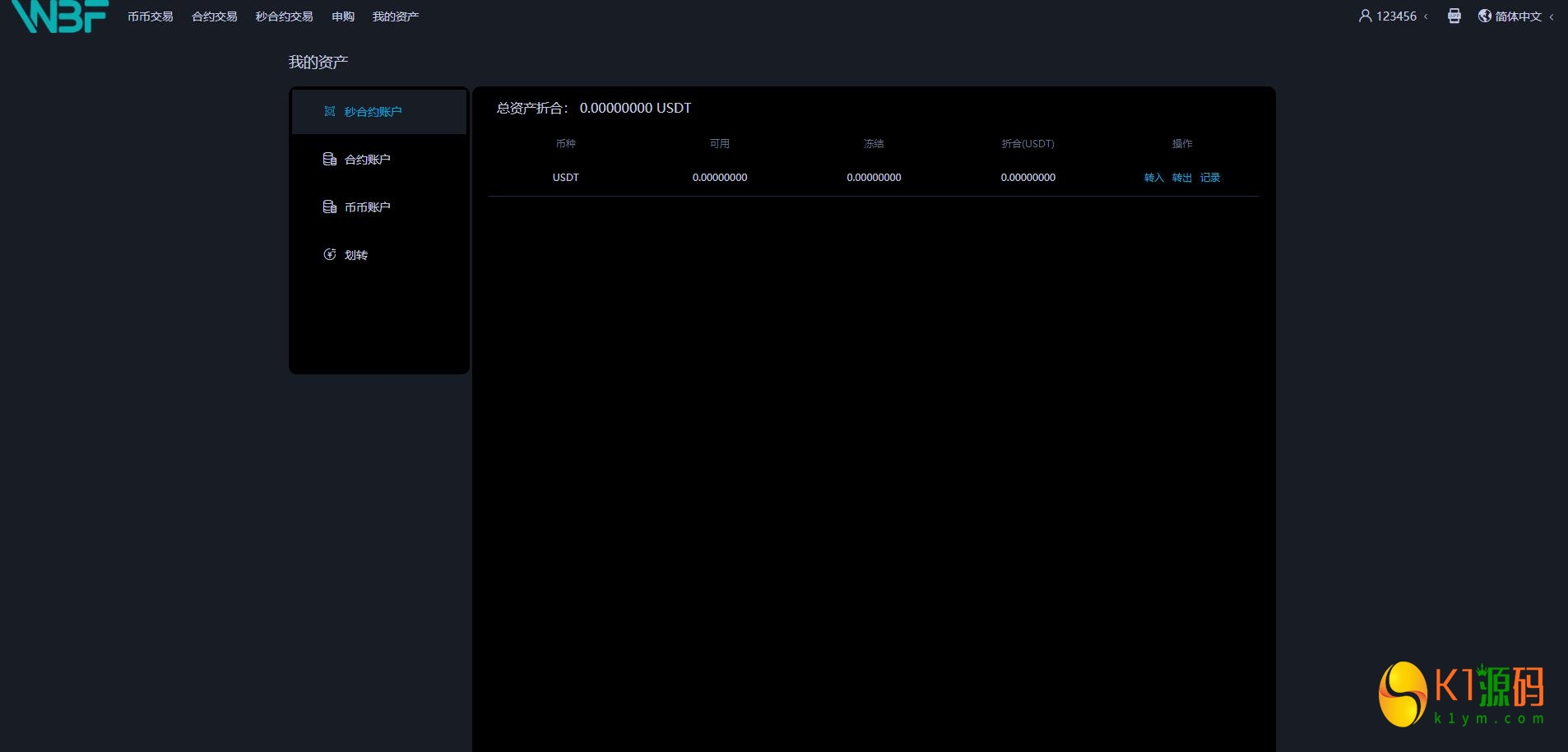Select the 币币账户 sidebar icon
The width and height of the screenshot is (1568, 752).
pyautogui.click(x=329, y=207)
